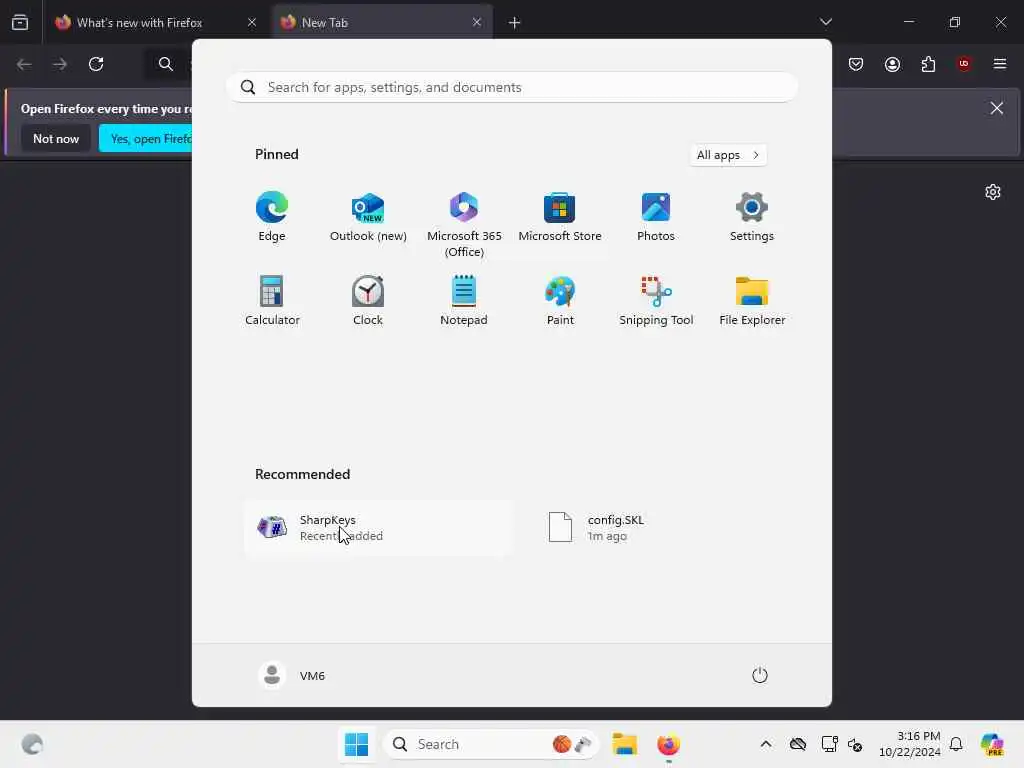Show hidden system tray icons chevron
Viewport: 1024px width, 768px height.
coord(765,744)
